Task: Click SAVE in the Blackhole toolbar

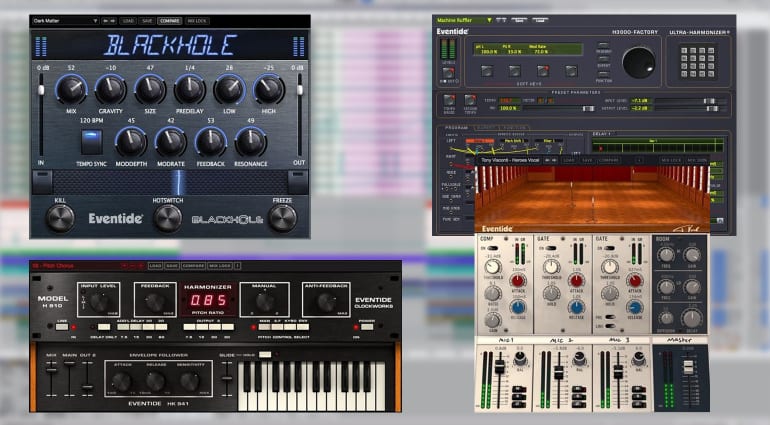Action: pyautogui.click(x=147, y=21)
